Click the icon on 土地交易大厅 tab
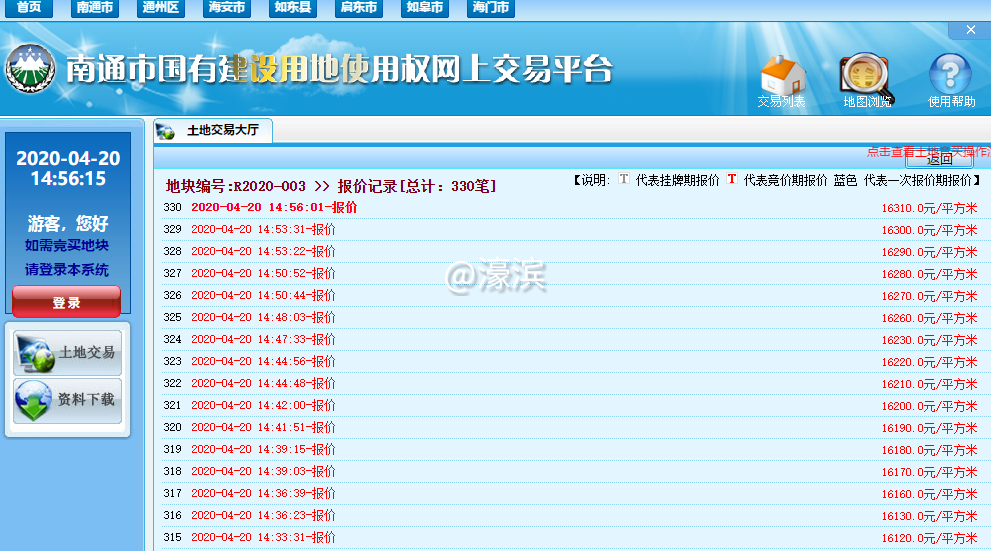The width and height of the screenshot is (991, 551). 166,131
